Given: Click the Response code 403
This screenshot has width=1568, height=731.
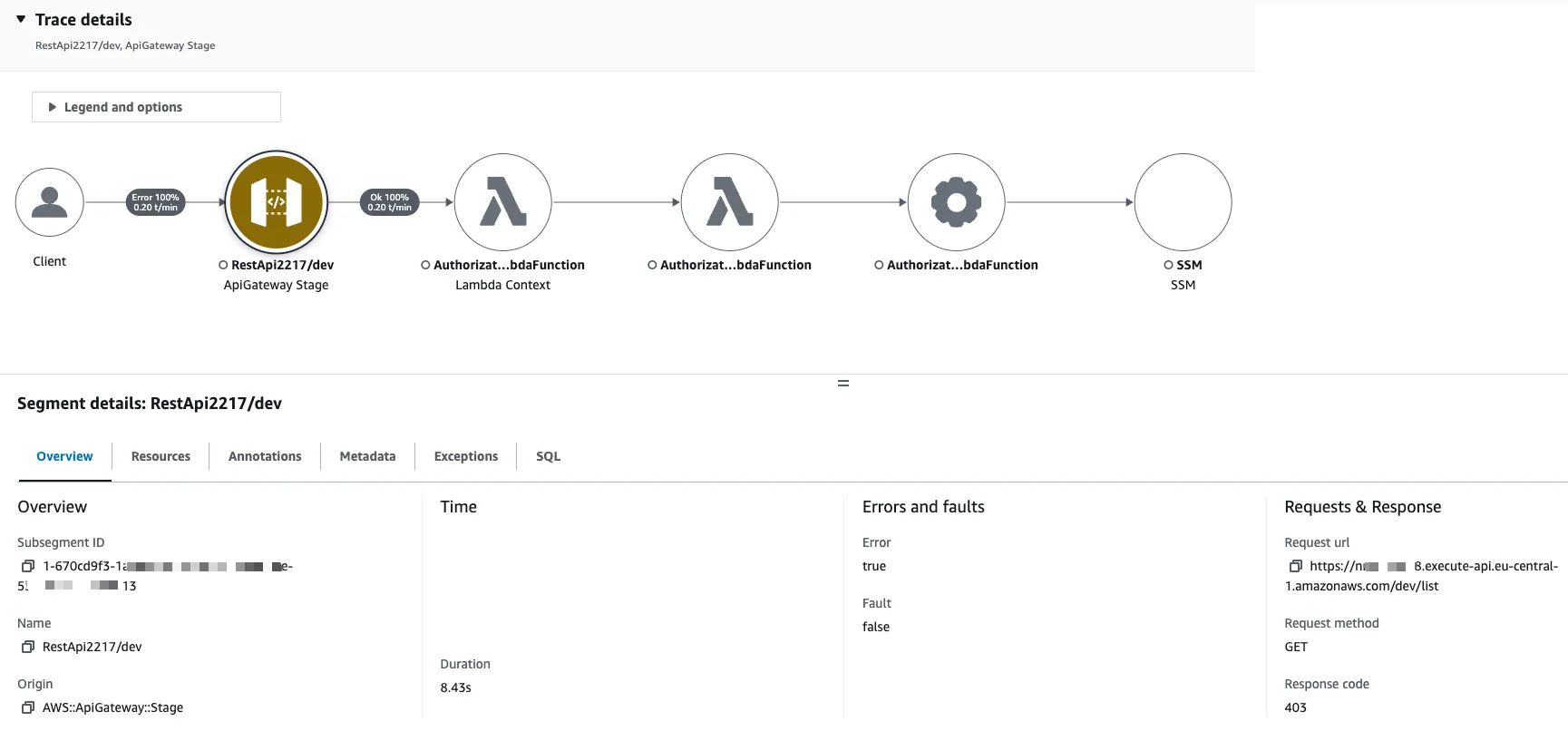Looking at the screenshot, I should tap(1296, 707).
